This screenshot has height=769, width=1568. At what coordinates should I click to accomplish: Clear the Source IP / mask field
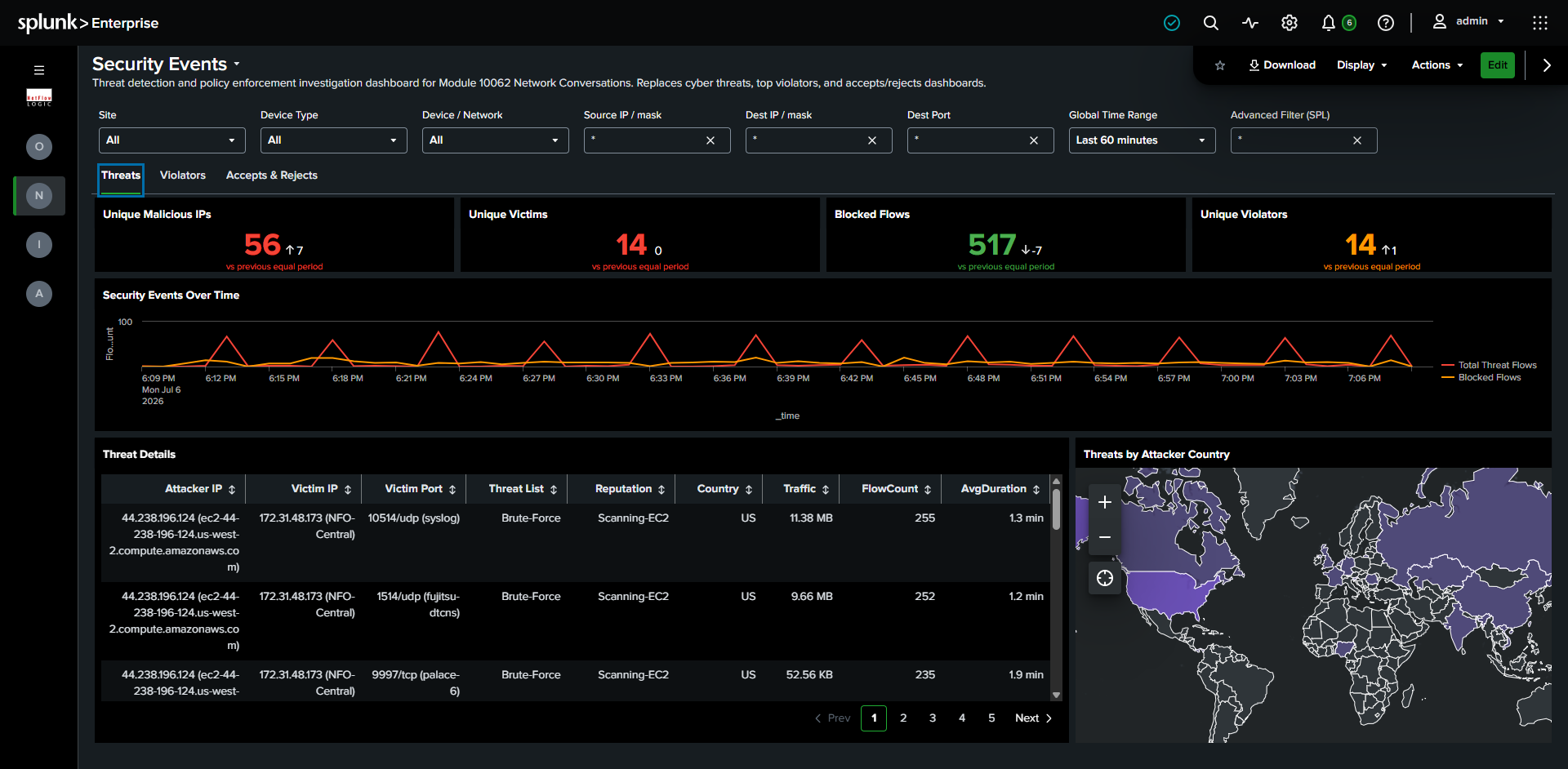[x=710, y=140]
